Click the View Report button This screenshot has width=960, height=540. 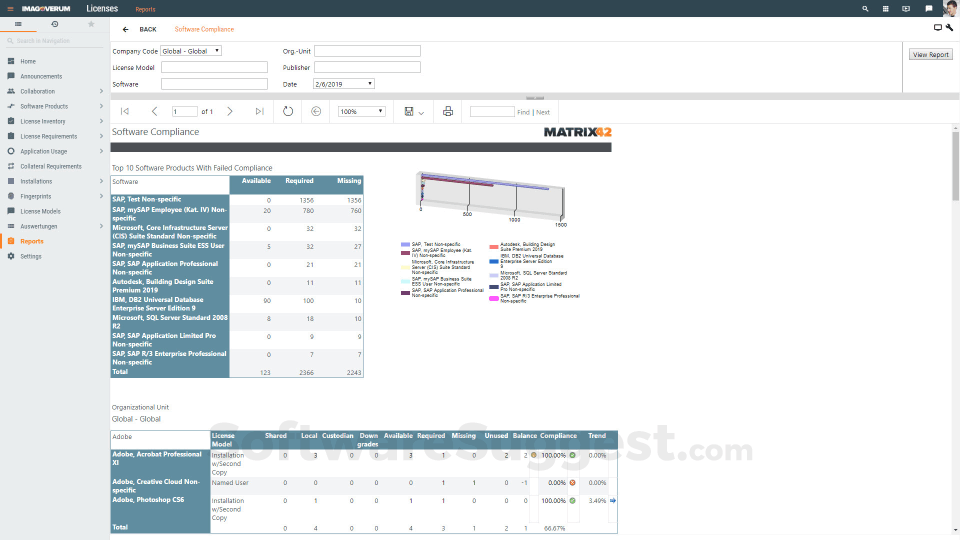pyautogui.click(x=930, y=55)
